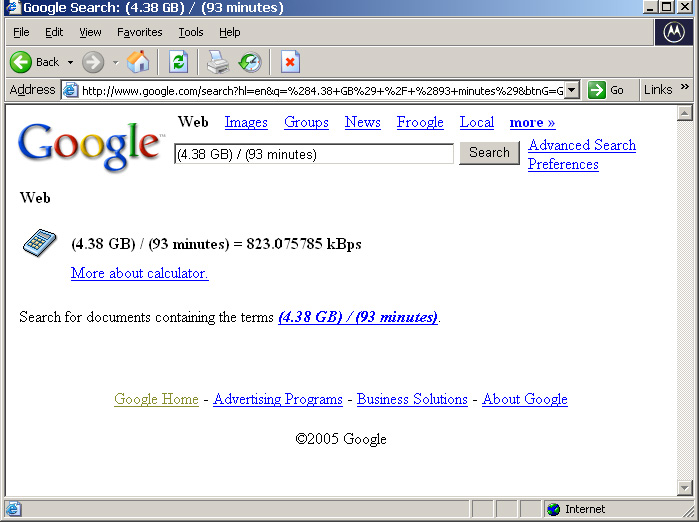Click the Motorola logo icon
Viewport: 699px width, 522px height.
(x=674, y=32)
